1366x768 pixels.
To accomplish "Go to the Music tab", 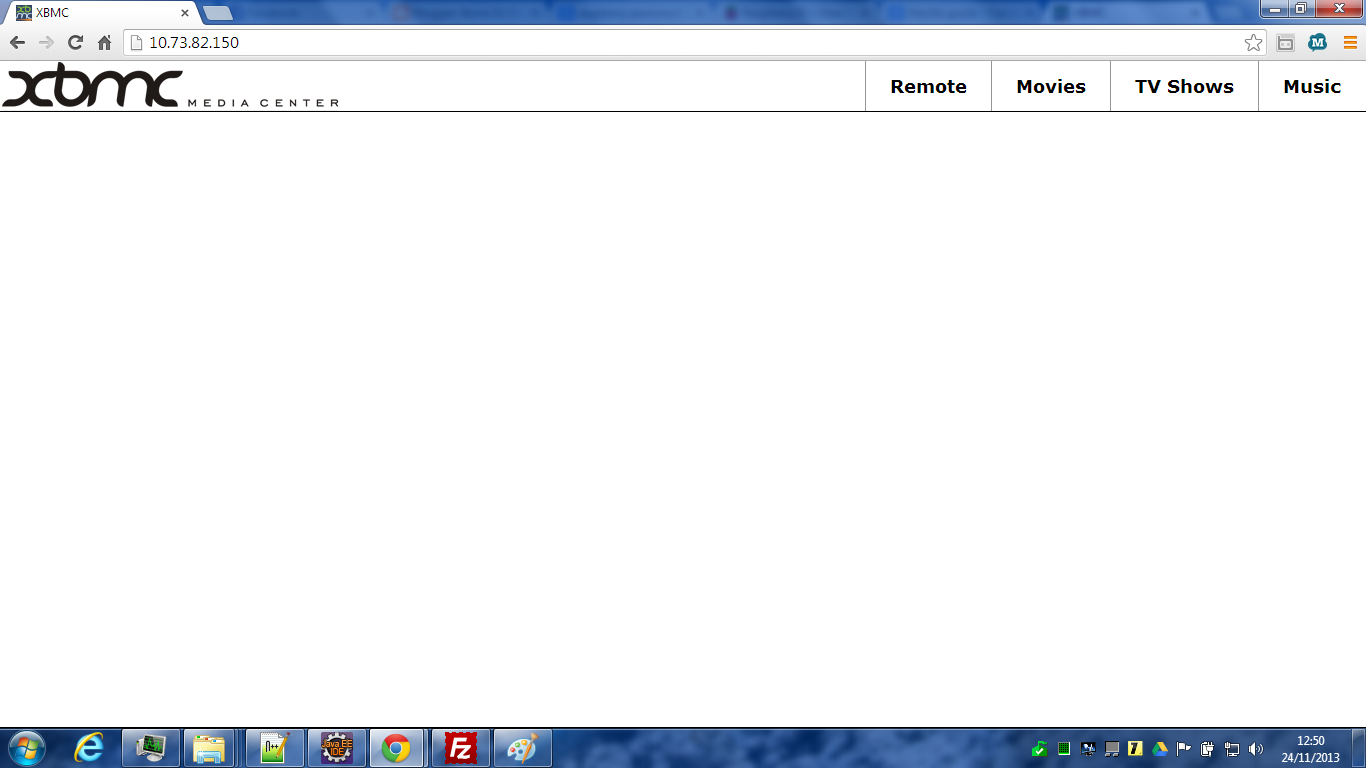I will pos(1312,86).
